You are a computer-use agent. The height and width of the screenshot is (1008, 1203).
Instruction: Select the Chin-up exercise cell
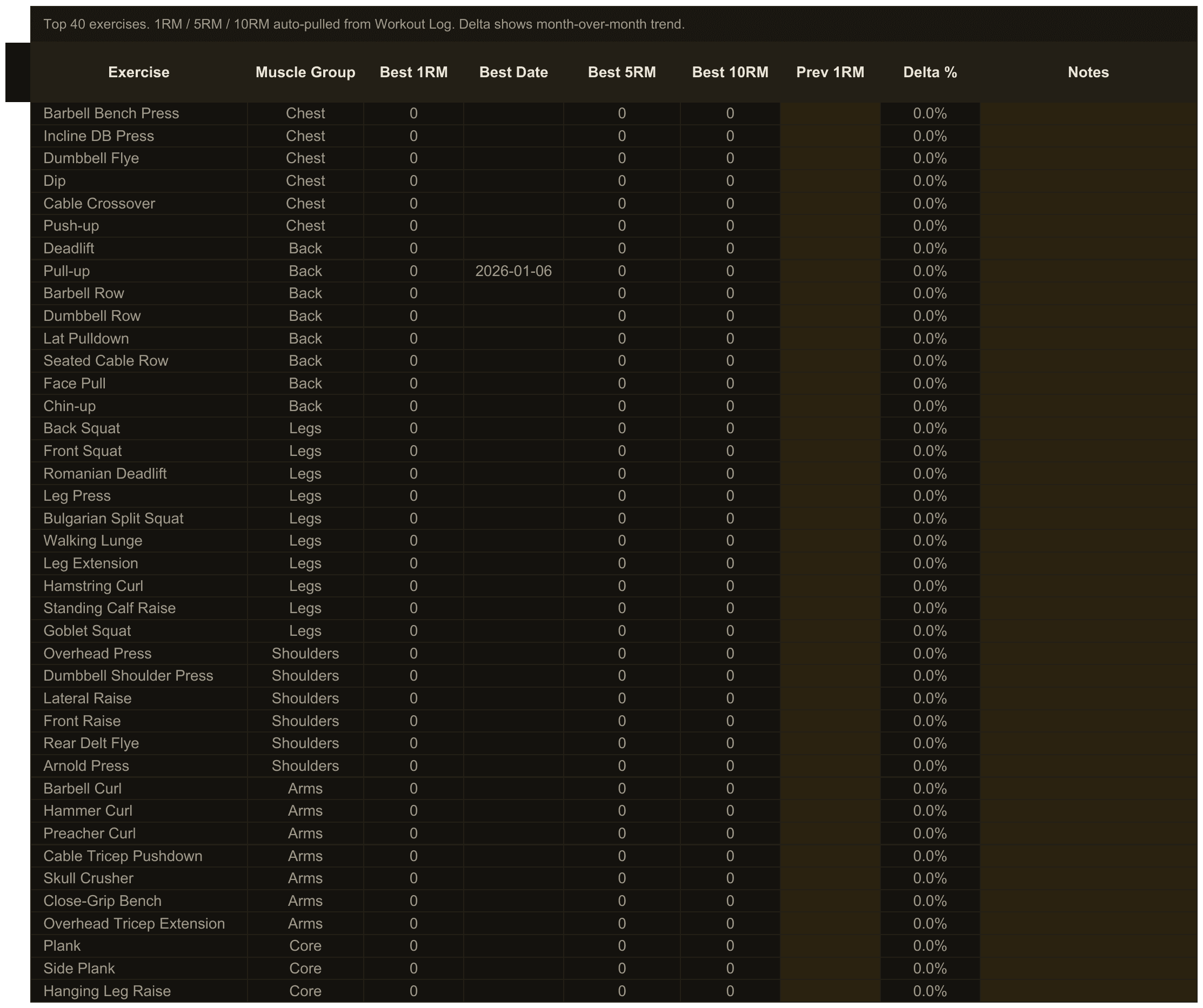click(x=139, y=406)
